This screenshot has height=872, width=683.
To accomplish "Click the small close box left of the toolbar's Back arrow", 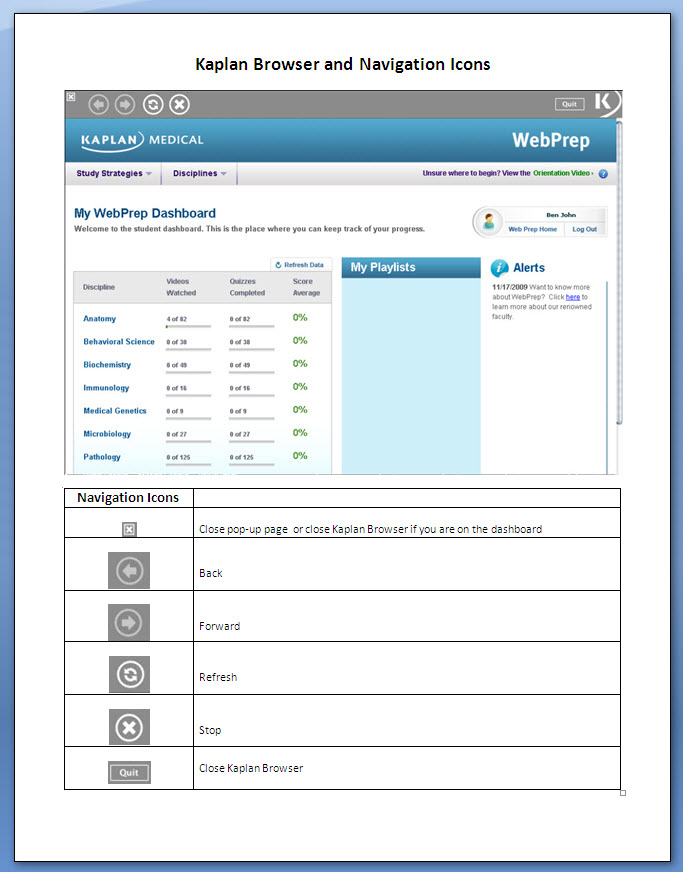I will (71, 97).
